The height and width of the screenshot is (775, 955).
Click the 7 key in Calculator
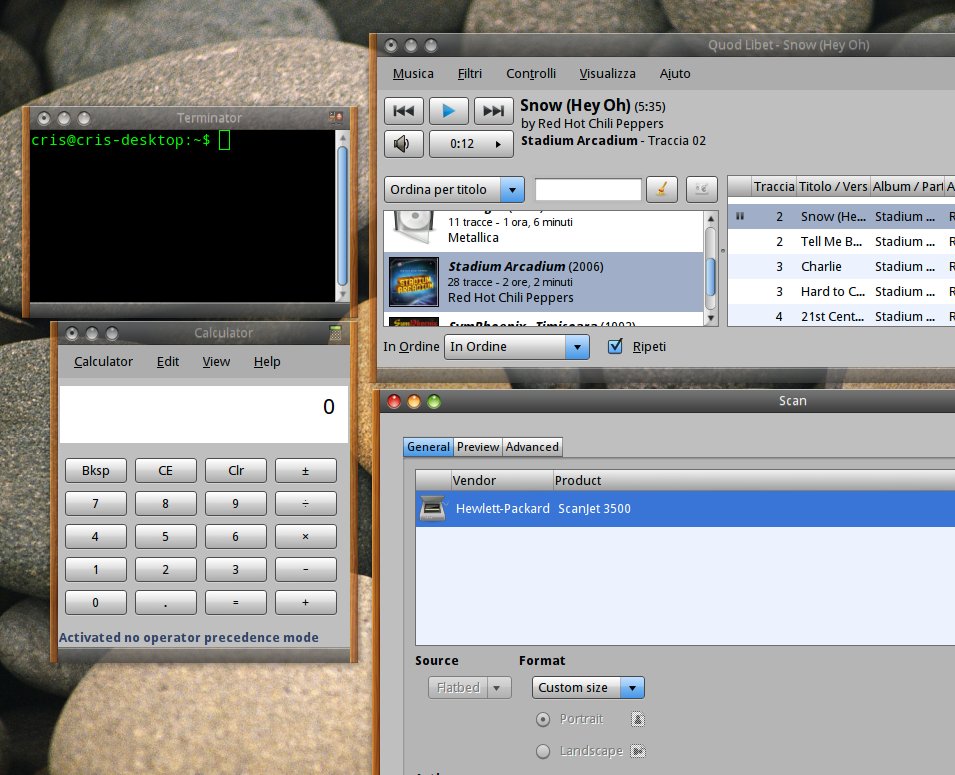pos(96,503)
